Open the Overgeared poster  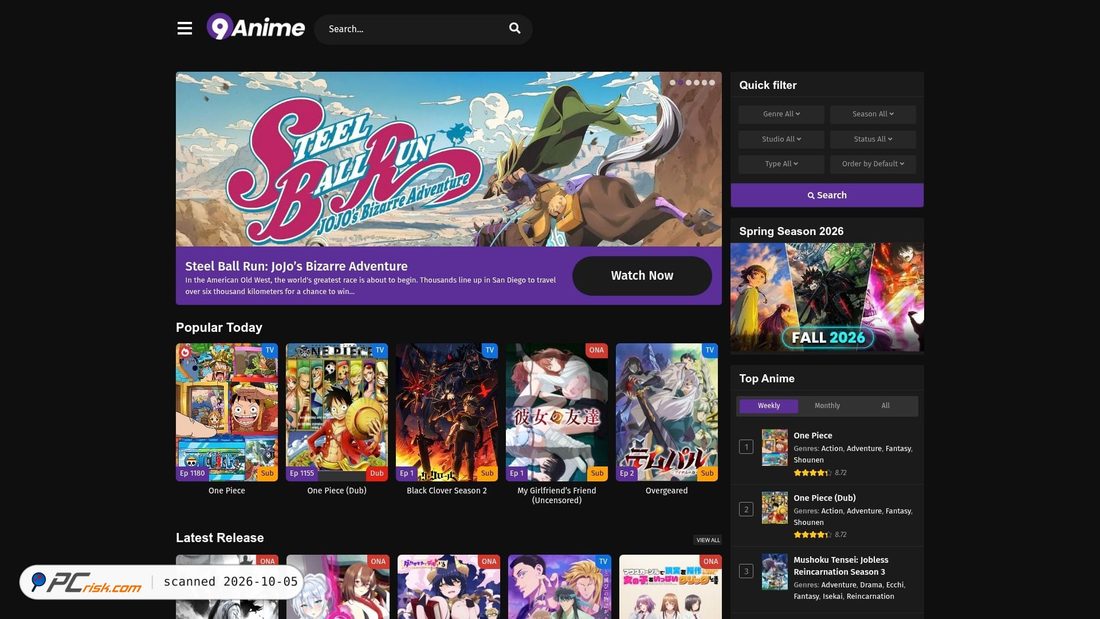pos(666,412)
